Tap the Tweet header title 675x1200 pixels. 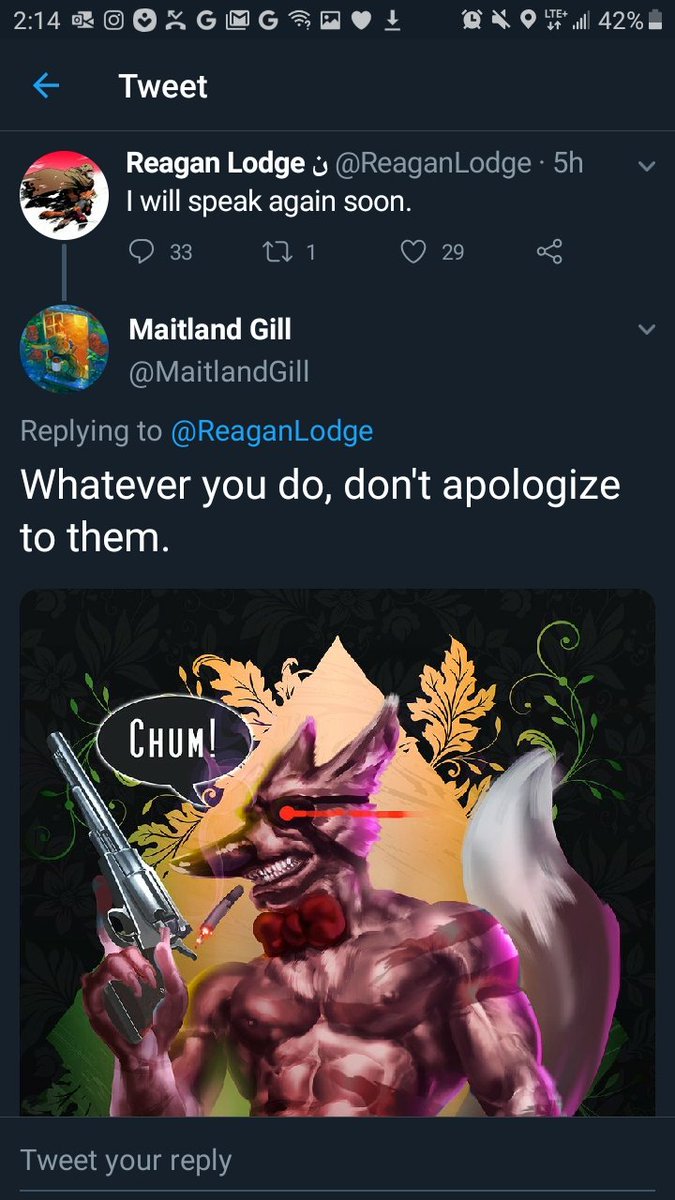click(x=163, y=86)
